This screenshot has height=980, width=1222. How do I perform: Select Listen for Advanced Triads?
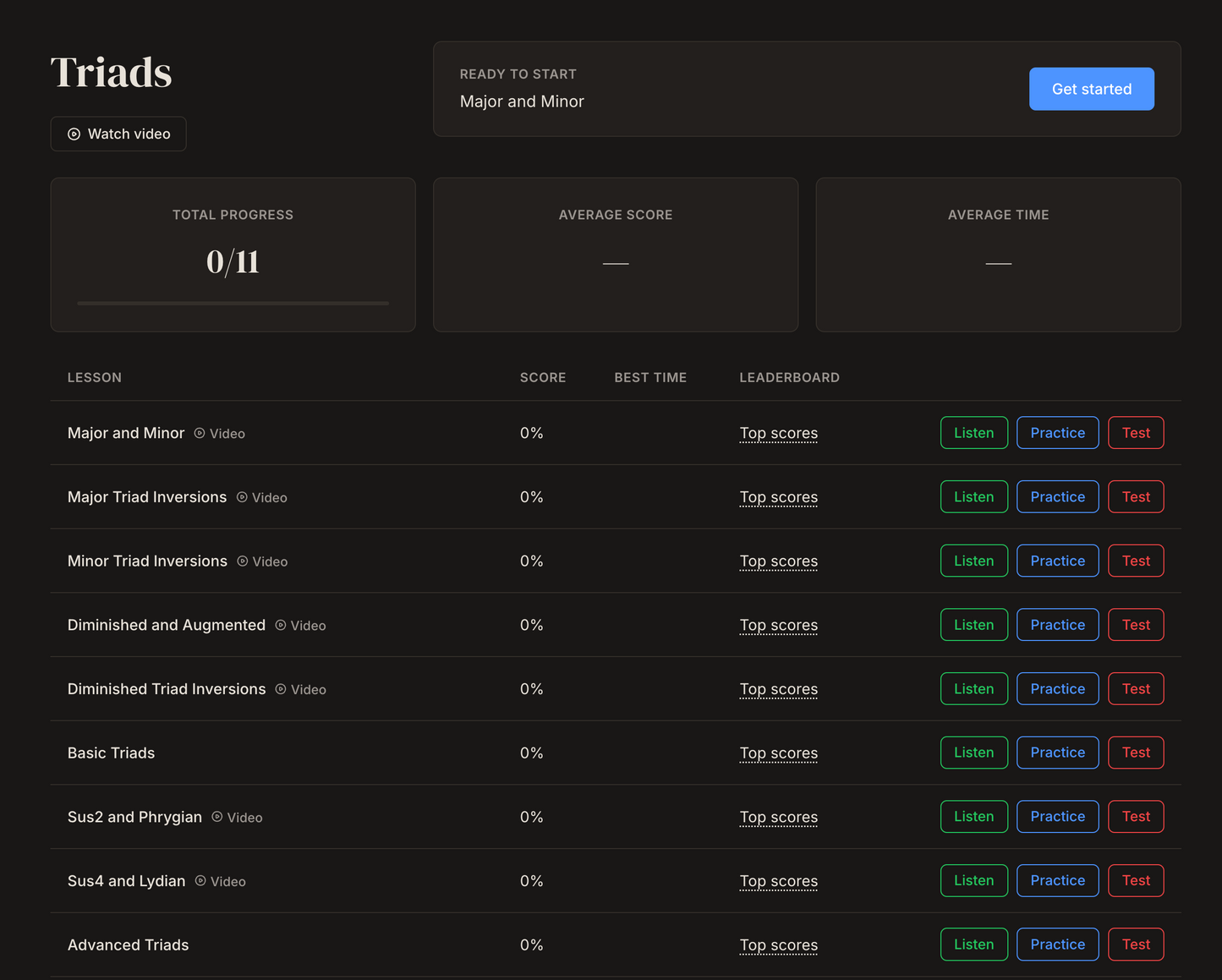(974, 944)
